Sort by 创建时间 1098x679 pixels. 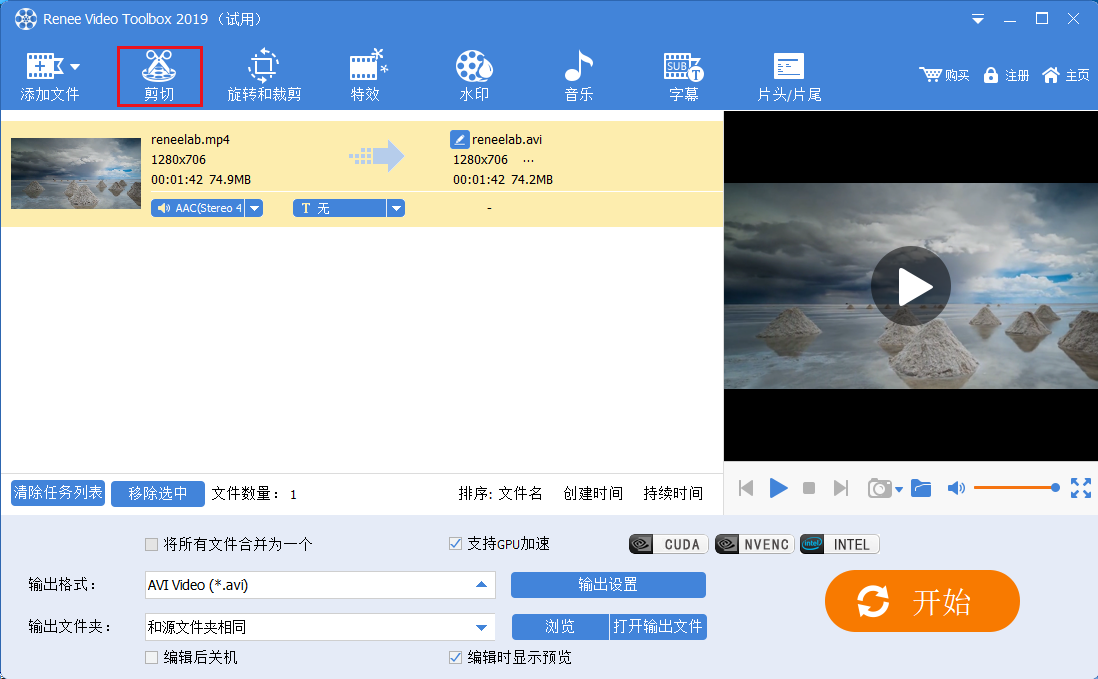593,494
